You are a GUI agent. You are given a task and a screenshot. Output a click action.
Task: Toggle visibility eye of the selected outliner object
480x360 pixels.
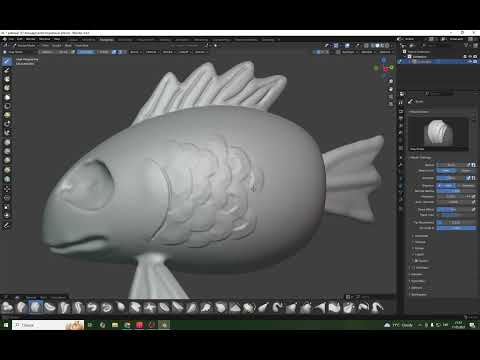click(x=469, y=62)
